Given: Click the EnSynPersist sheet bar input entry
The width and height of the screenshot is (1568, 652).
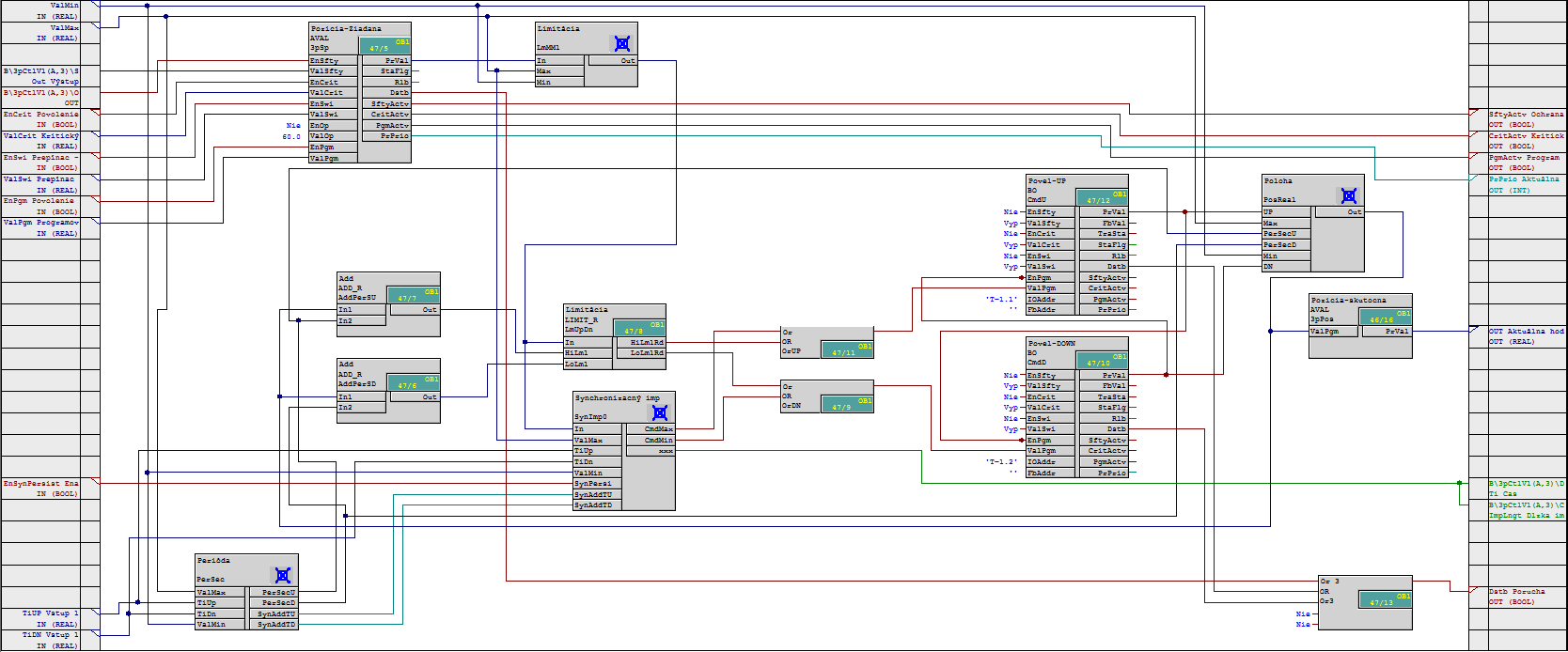Looking at the screenshot, I should click(x=41, y=489).
